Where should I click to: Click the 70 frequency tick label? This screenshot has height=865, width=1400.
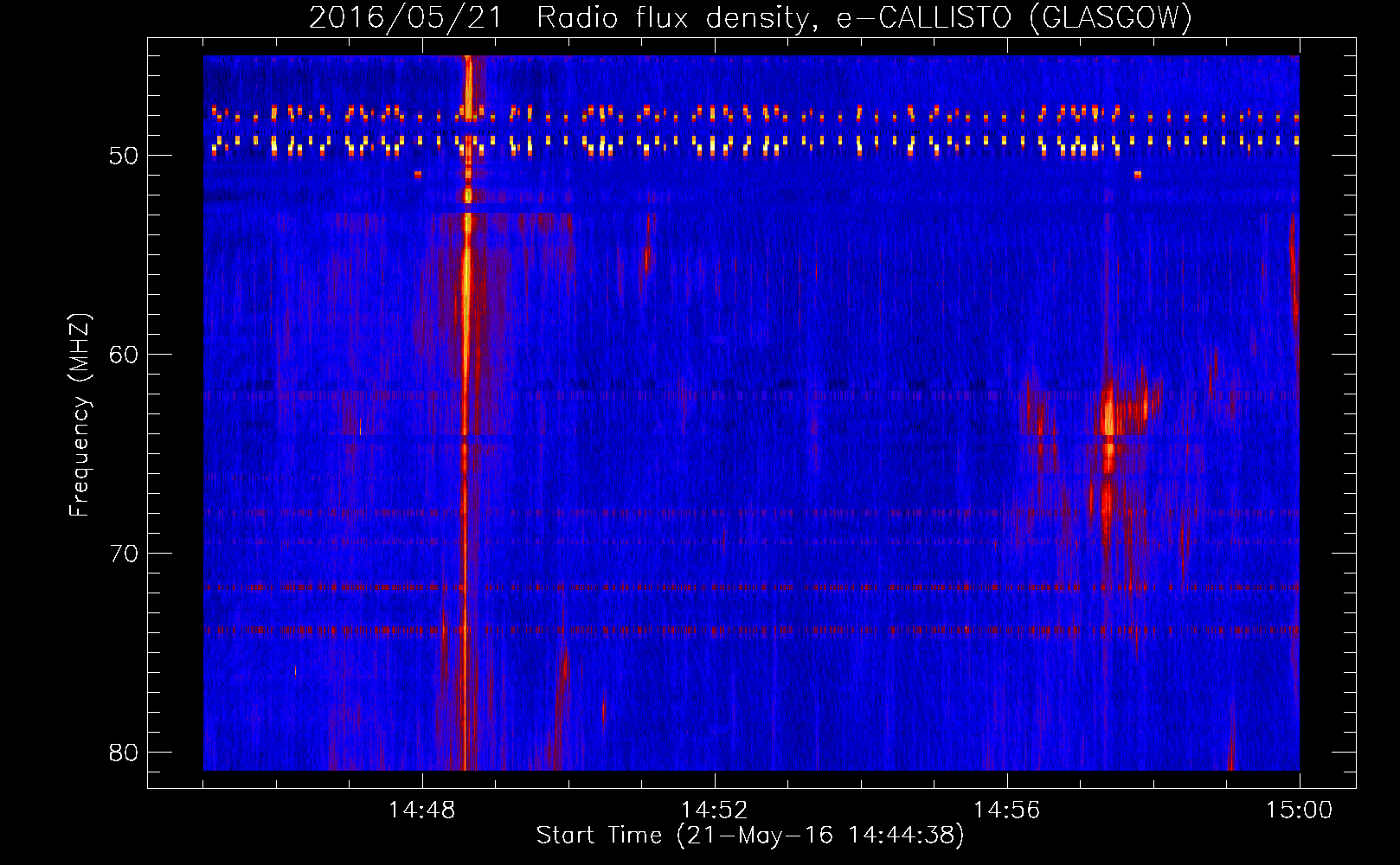(125, 554)
